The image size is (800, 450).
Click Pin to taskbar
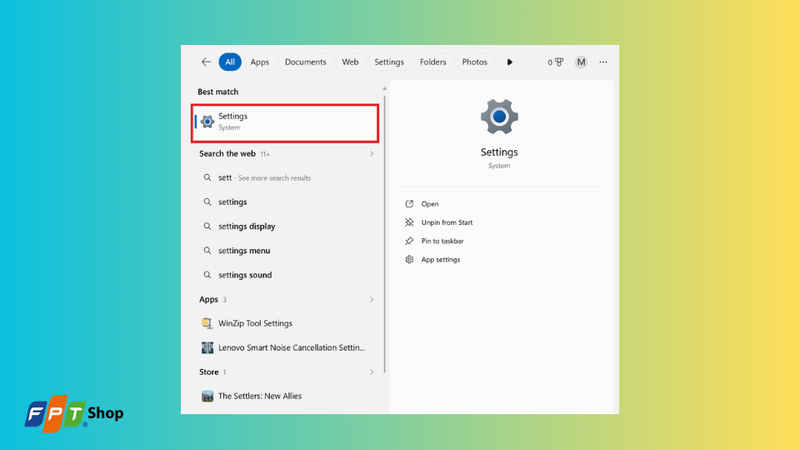[x=442, y=241]
